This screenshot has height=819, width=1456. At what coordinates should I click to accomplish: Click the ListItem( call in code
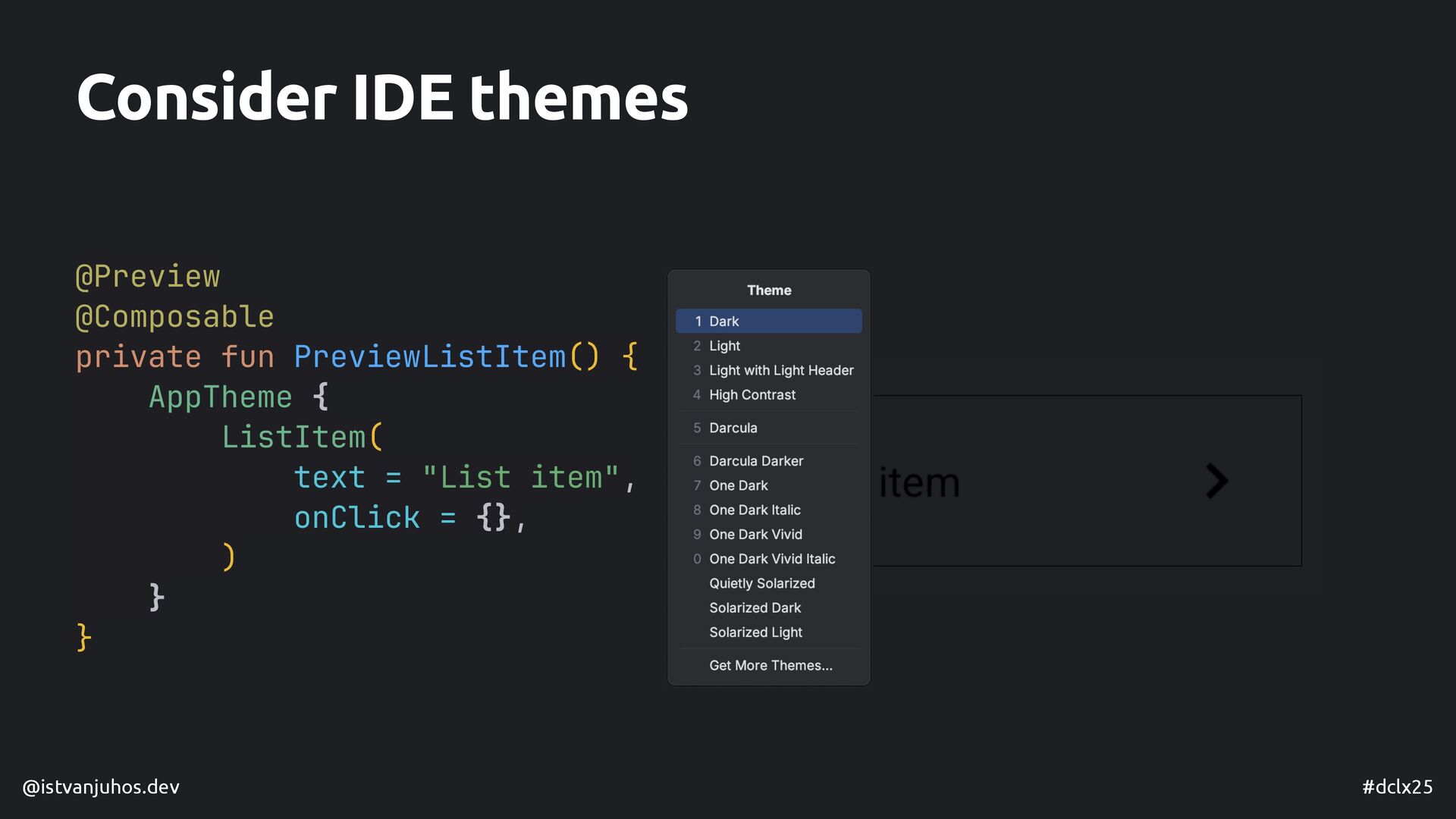pos(303,437)
